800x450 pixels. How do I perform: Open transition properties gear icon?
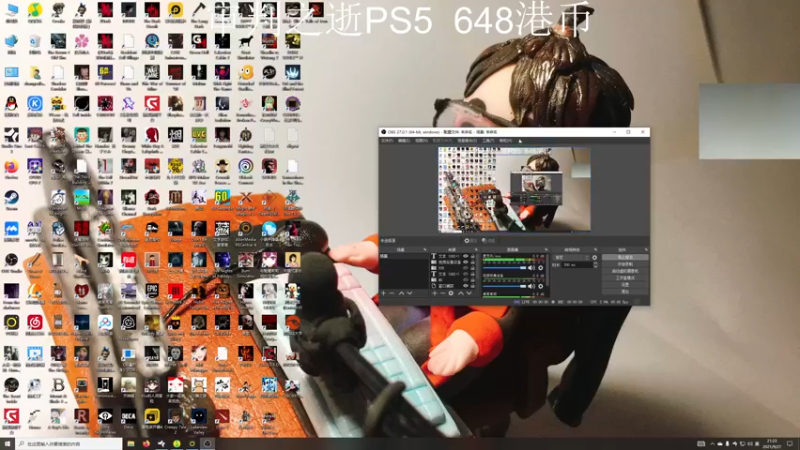(x=594, y=257)
